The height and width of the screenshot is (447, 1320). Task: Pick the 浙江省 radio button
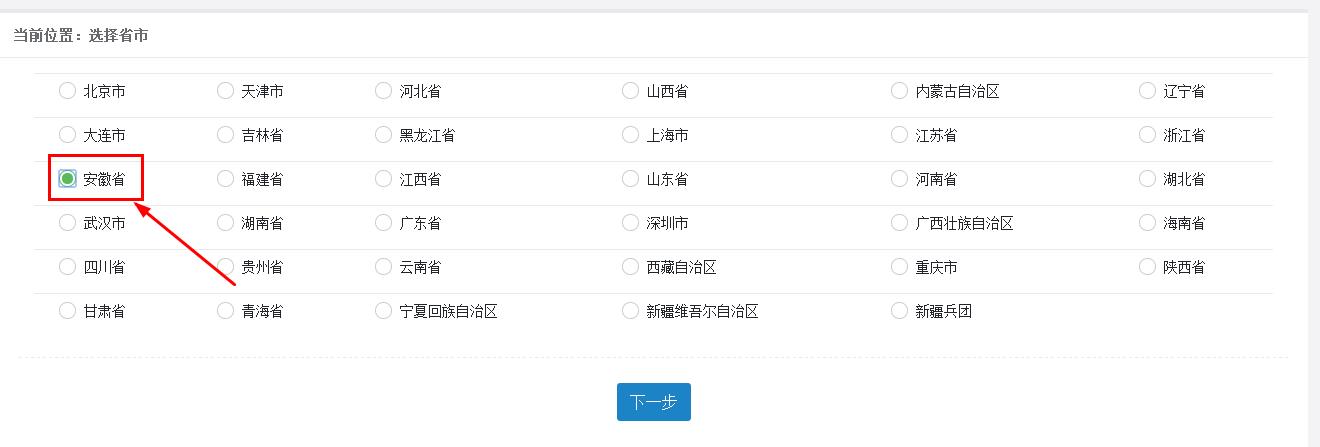click(x=1147, y=135)
